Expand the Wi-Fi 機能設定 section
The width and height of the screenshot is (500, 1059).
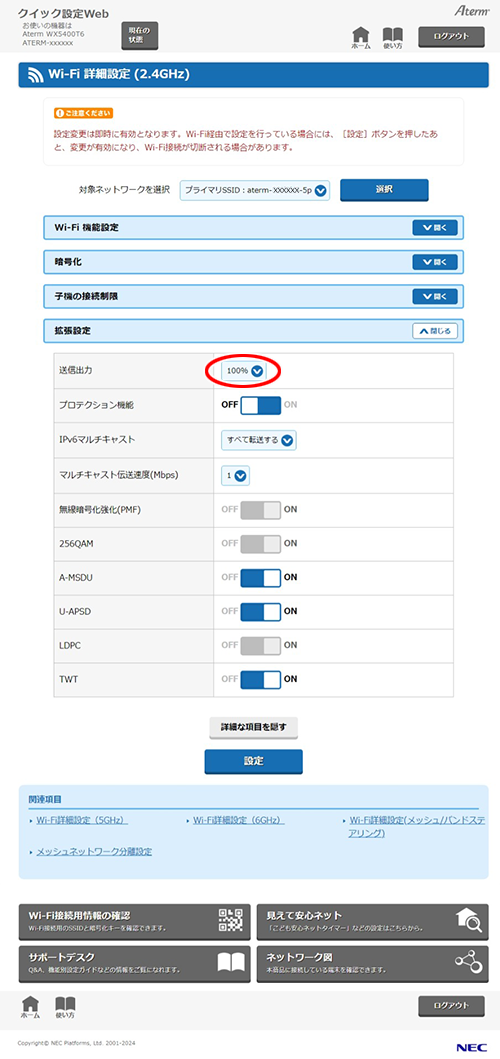click(x=435, y=228)
